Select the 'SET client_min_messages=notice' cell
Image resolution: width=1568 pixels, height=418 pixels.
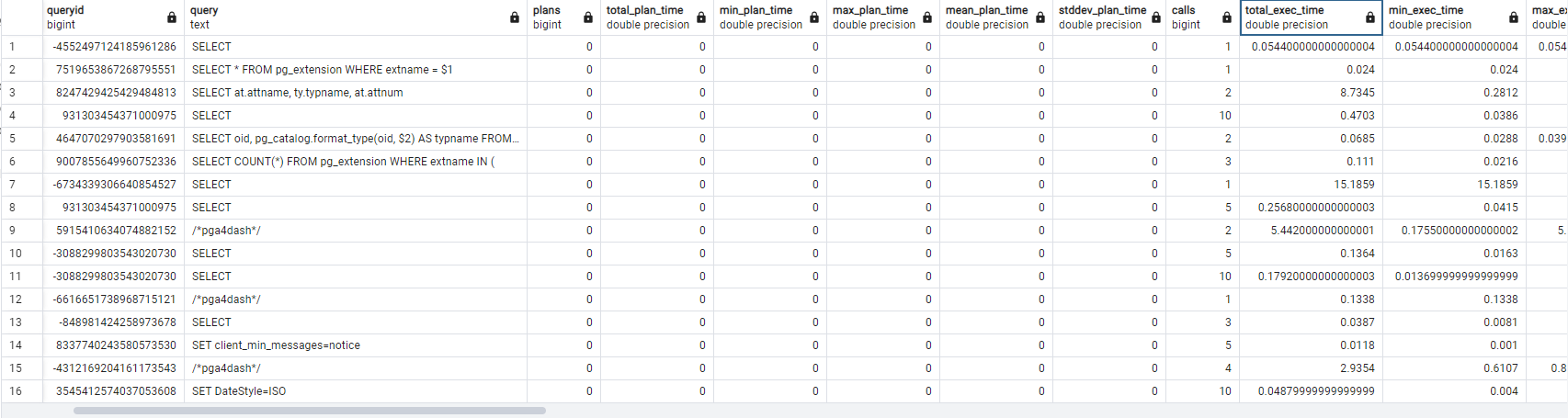[276, 345]
